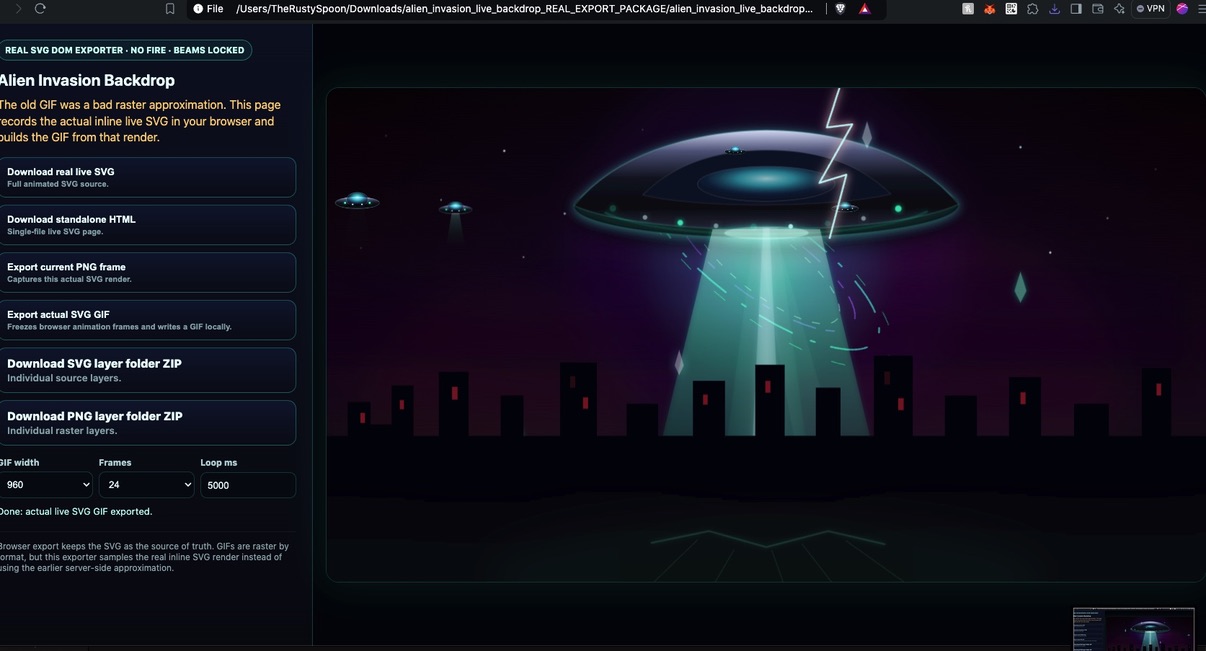Click the Alien Invasion Backdrop heading
Screen dimensions: 1206x651
tap(86, 80)
